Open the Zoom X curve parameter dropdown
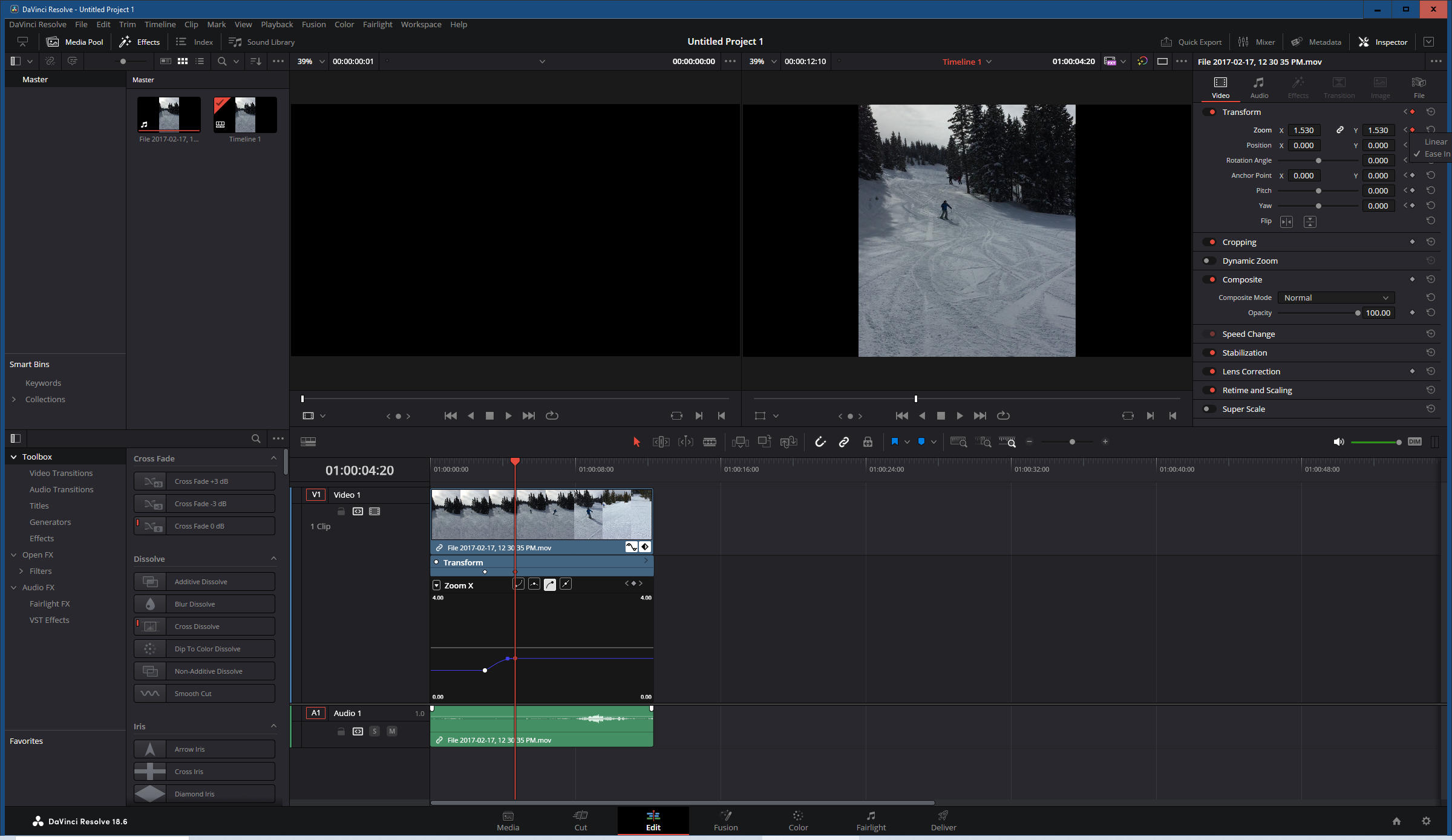The height and width of the screenshot is (840, 1452). pyautogui.click(x=436, y=585)
